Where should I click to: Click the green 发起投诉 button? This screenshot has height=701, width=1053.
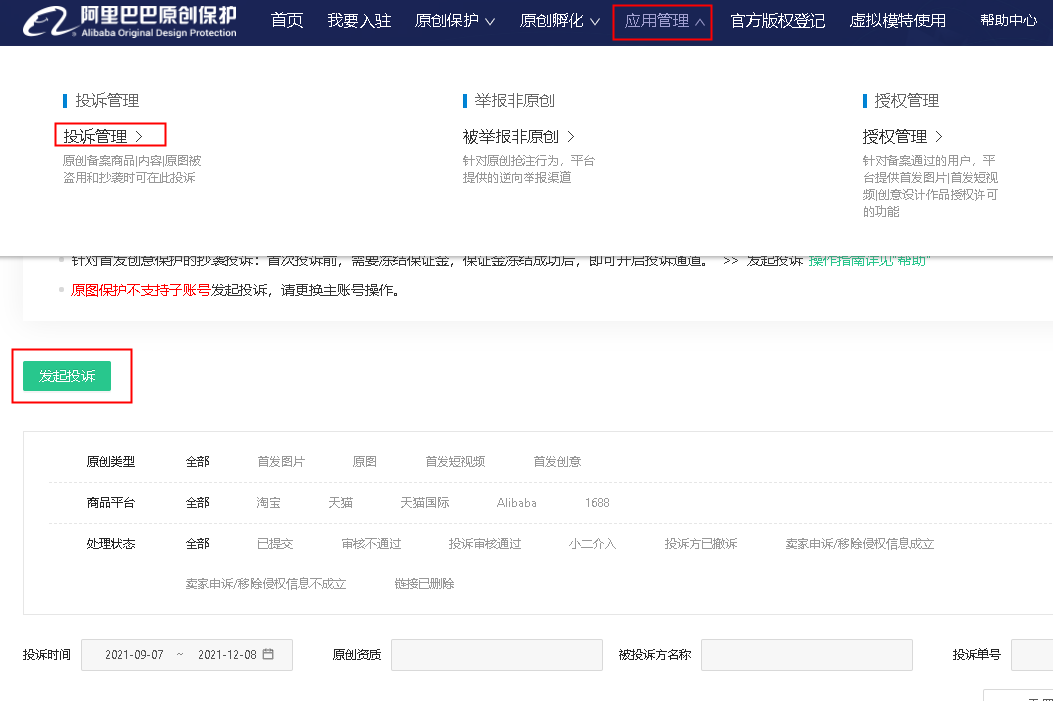coord(67,376)
